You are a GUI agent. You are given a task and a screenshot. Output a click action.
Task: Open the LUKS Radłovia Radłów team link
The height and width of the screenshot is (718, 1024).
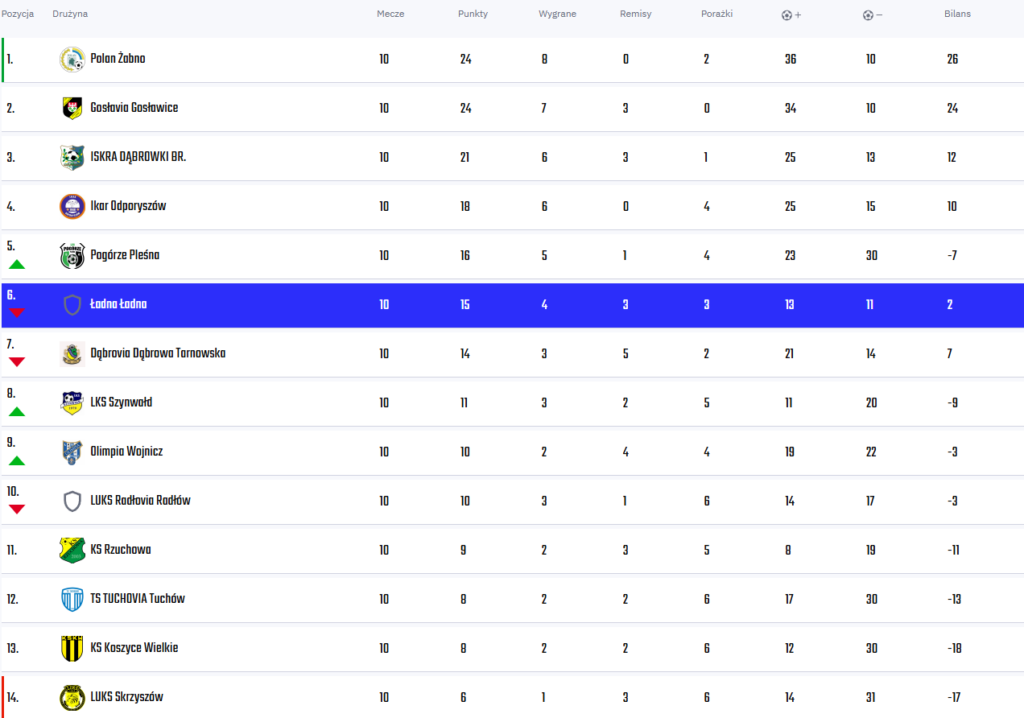[140, 501]
